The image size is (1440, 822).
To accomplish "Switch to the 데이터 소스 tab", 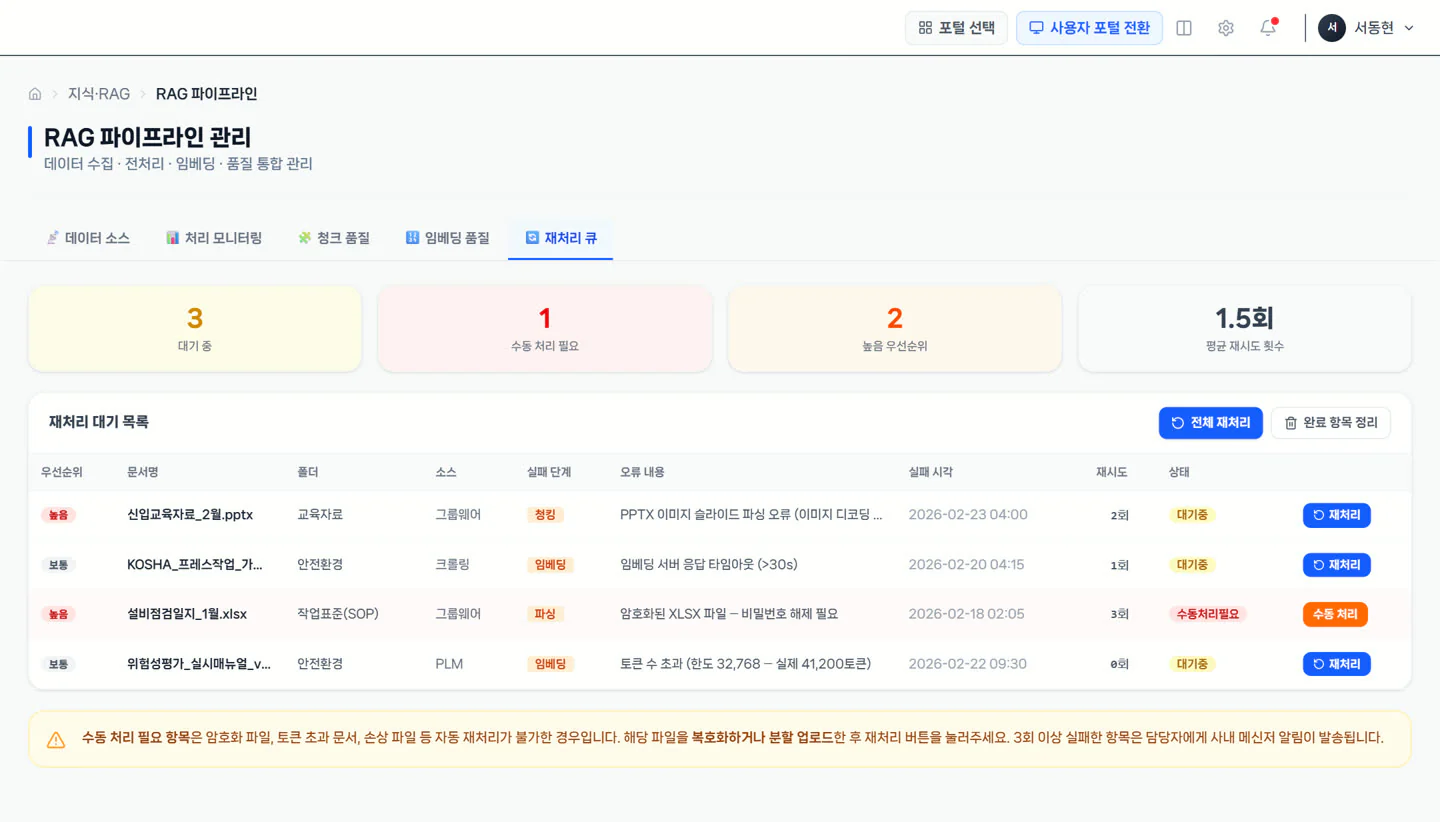I will click(x=88, y=238).
